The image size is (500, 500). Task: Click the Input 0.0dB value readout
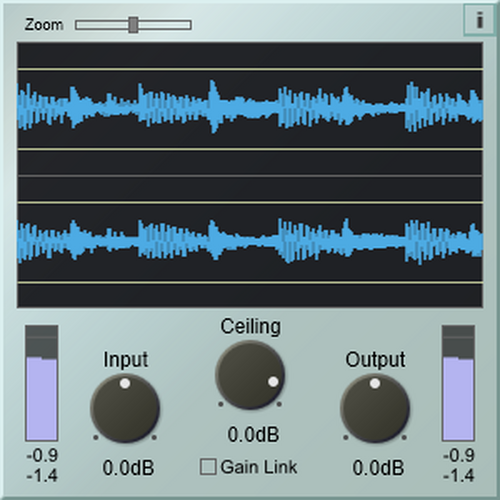tap(128, 468)
